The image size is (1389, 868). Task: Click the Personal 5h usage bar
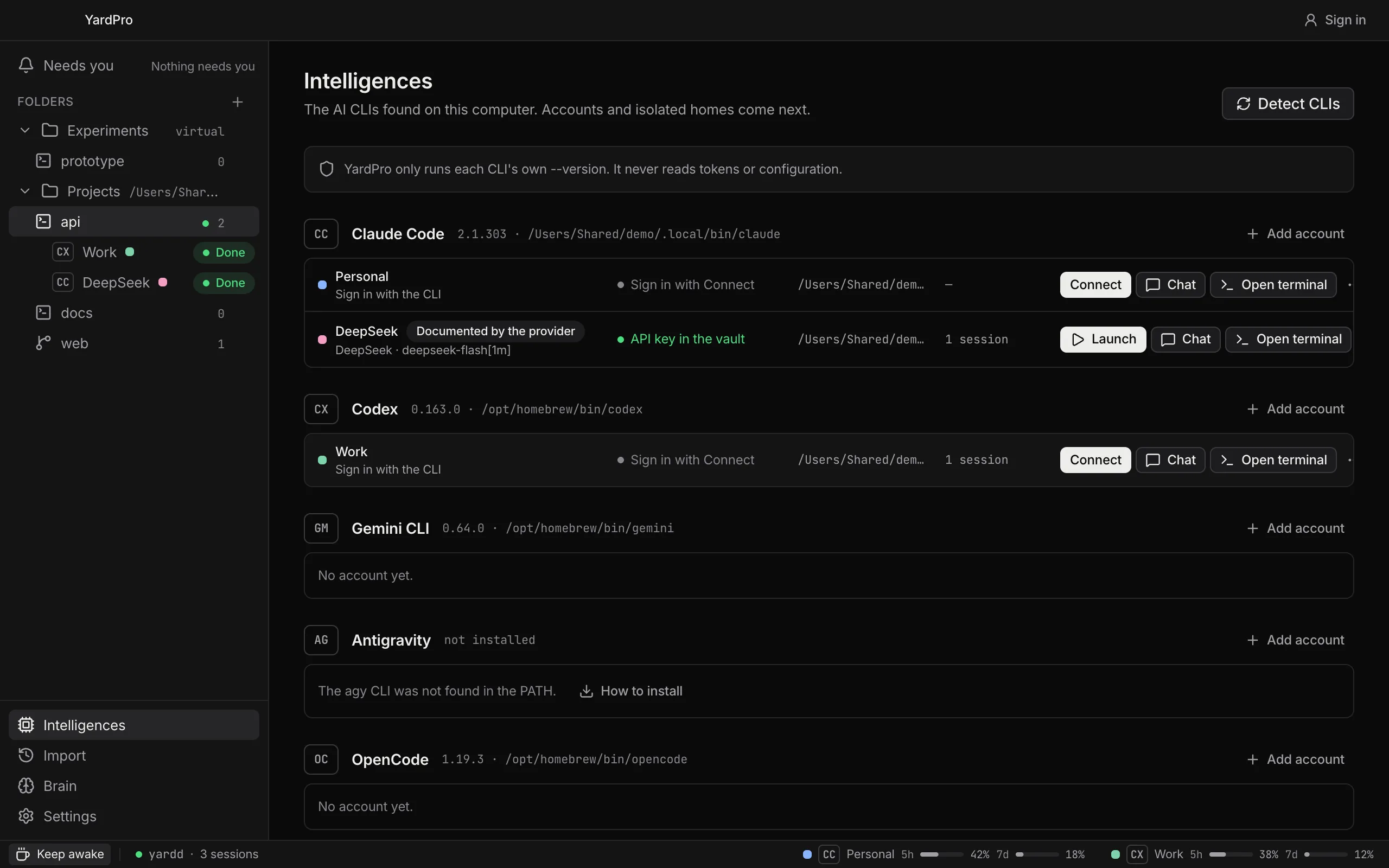click(x=941, y=854)
